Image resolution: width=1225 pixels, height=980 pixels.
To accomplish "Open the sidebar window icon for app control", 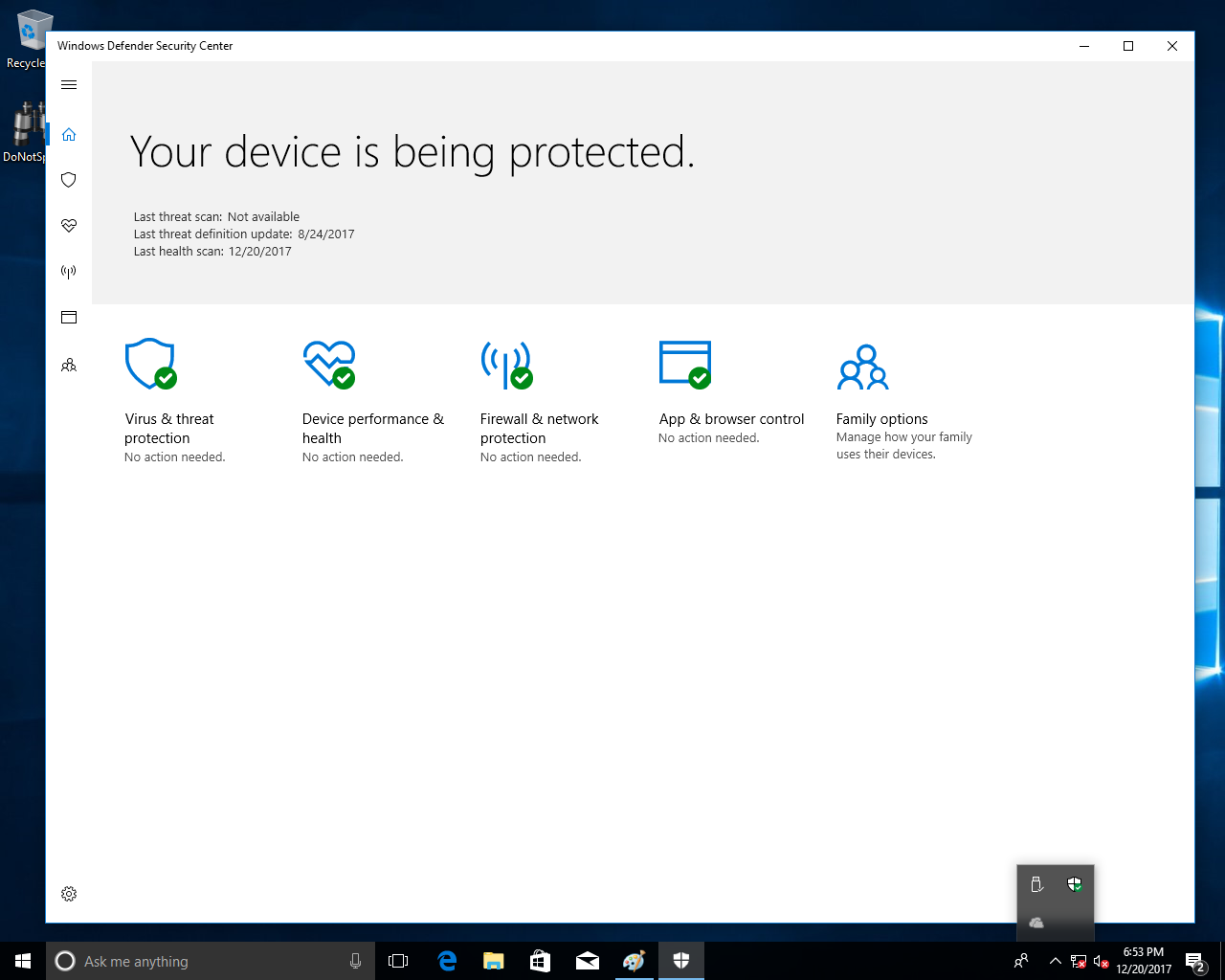I will [x=69, y=318].
